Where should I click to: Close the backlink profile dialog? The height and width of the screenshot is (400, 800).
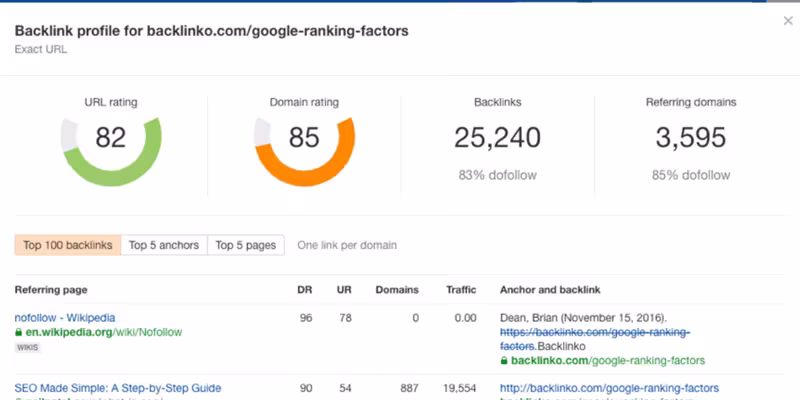click(x=788, y=21)
